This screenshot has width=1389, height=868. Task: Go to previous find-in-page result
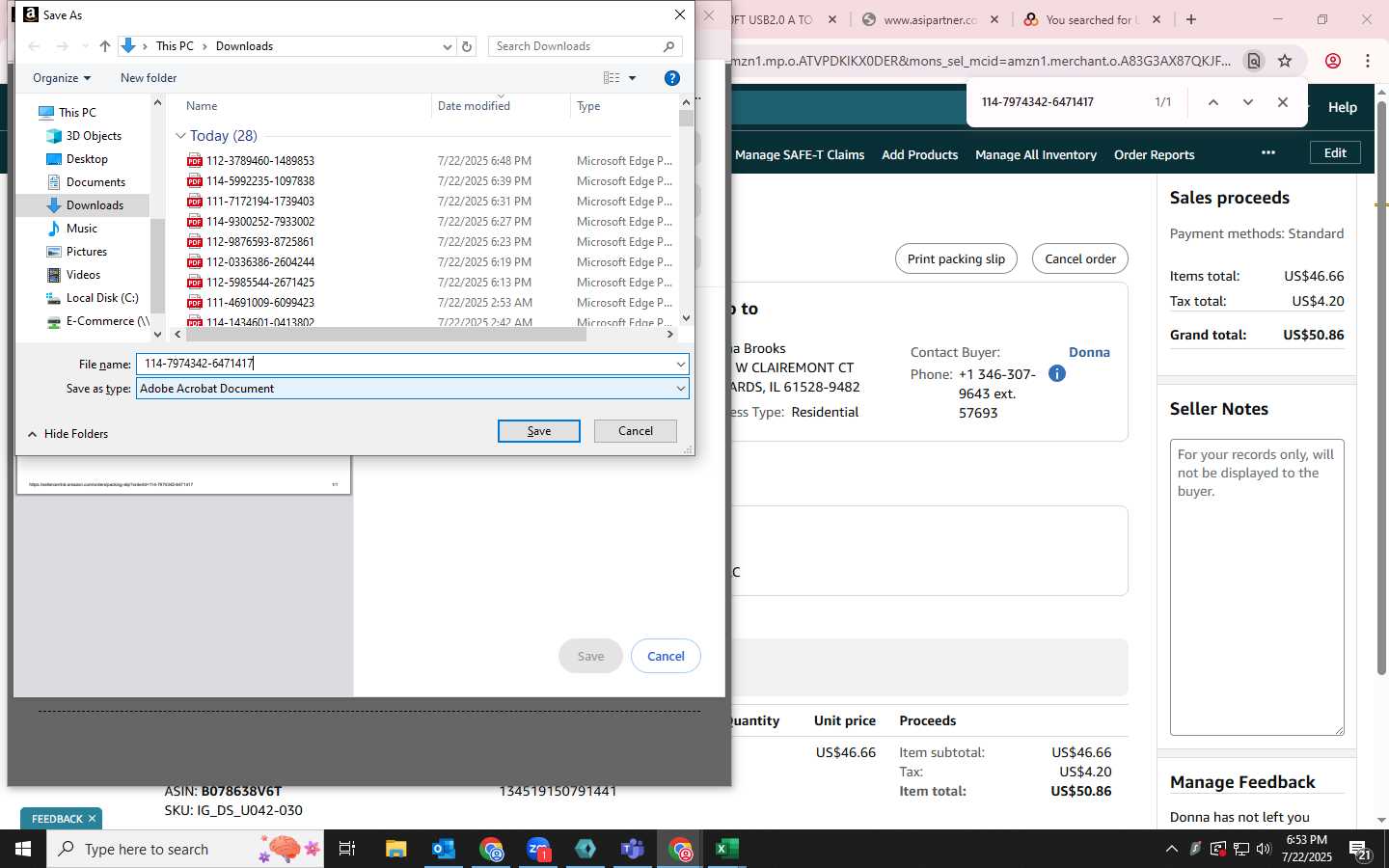pyautogui.click(x=1213, y=102)
